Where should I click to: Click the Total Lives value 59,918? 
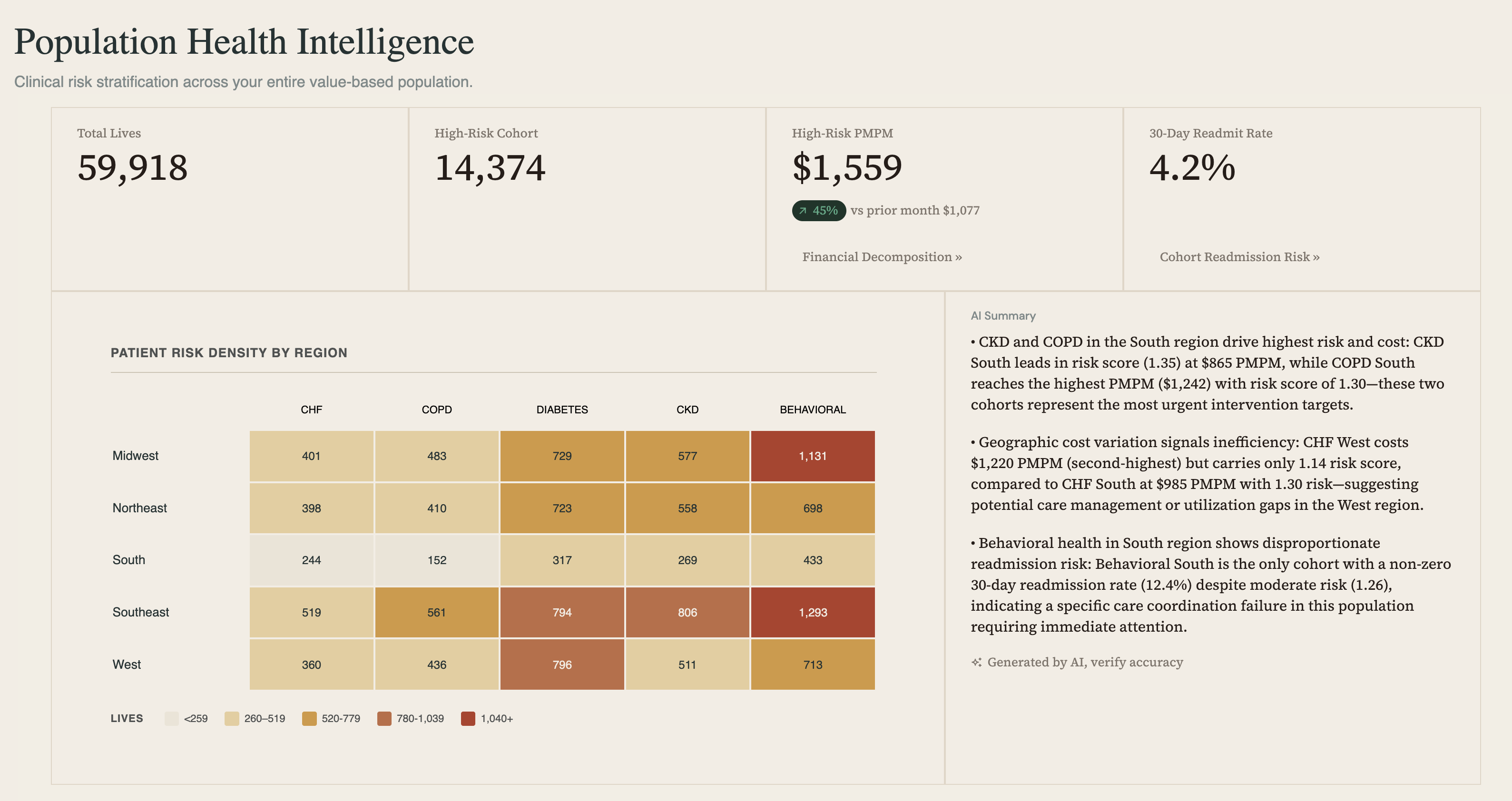133,168
